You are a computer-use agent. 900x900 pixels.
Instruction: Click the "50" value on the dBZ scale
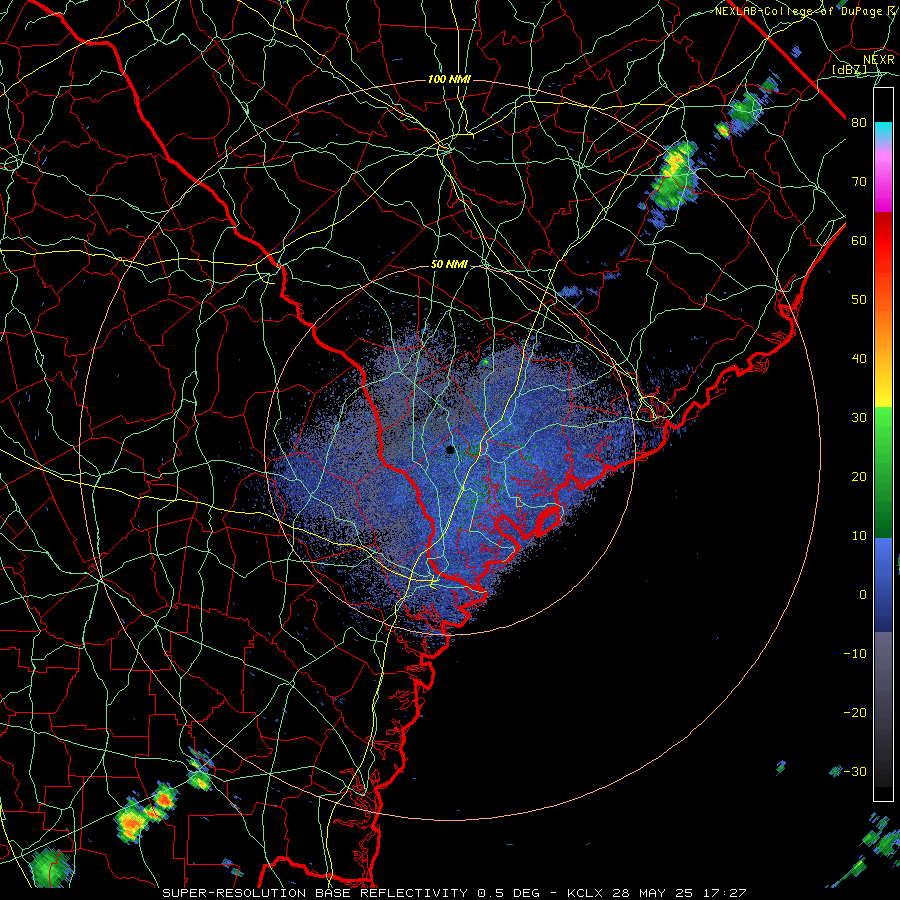[859, 300]
